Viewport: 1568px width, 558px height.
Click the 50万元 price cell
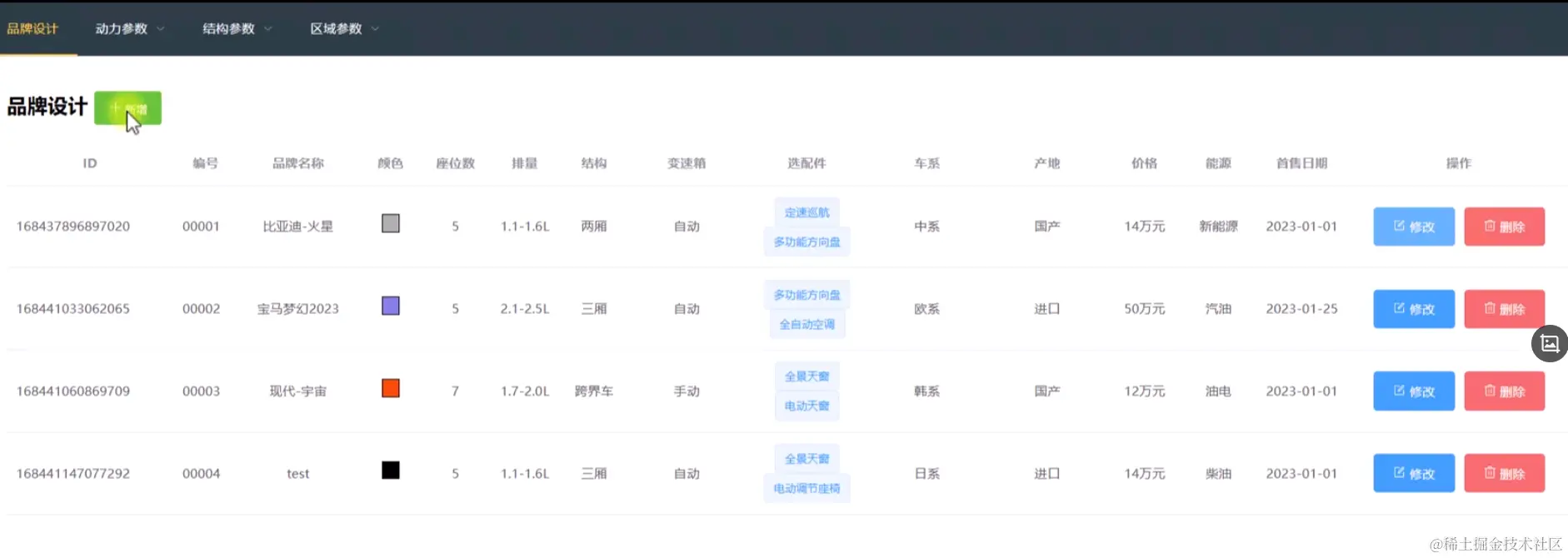(1145, 309)
